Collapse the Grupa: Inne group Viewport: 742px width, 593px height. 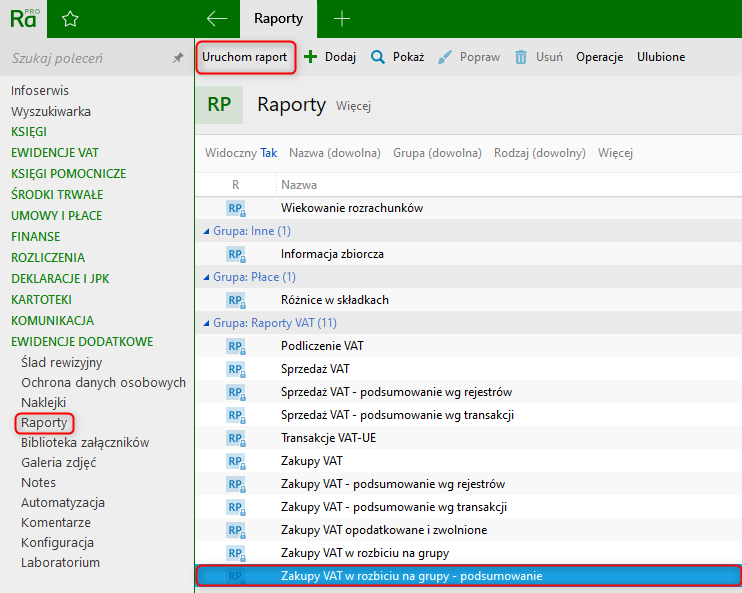click(x=205, y=231)
